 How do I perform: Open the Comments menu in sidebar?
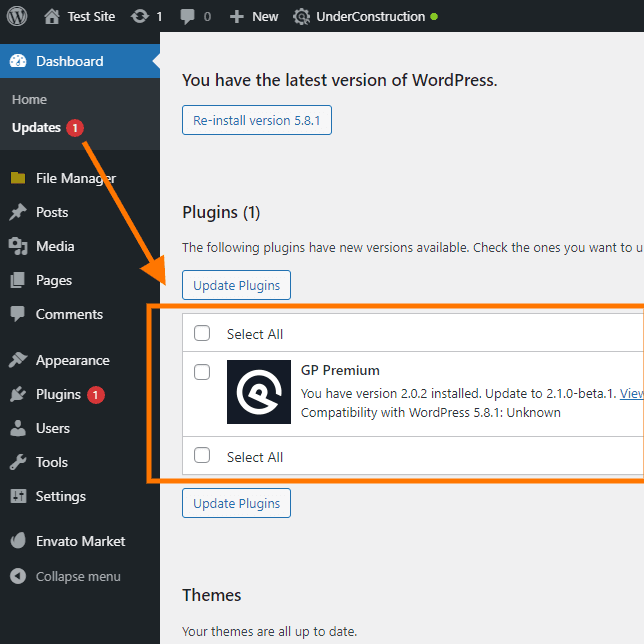(69, 314)
